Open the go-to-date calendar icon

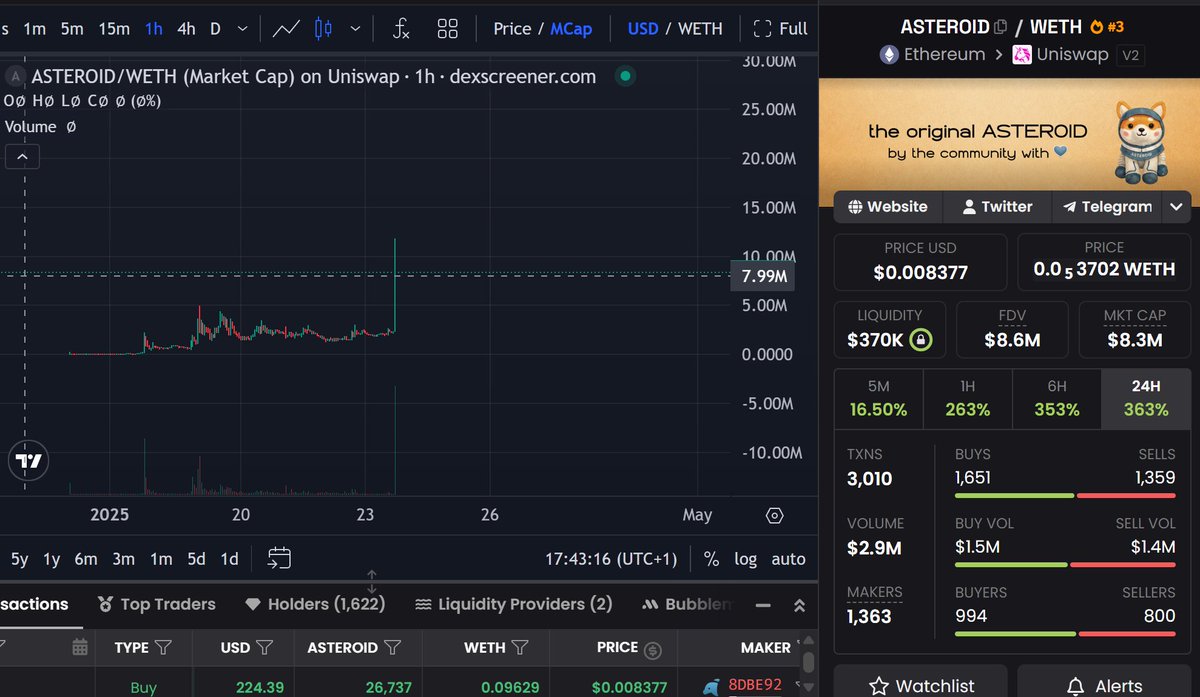click(x=279, y=558)
